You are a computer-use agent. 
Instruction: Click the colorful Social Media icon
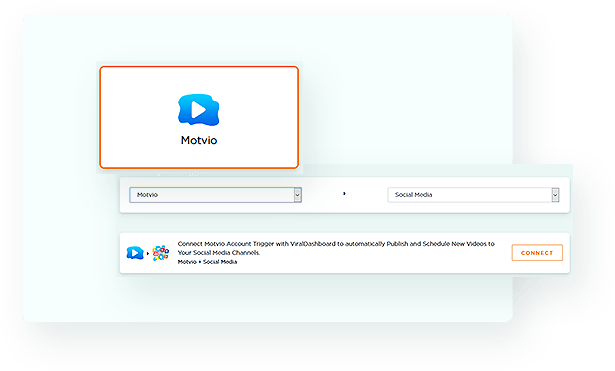coord(160,253)
